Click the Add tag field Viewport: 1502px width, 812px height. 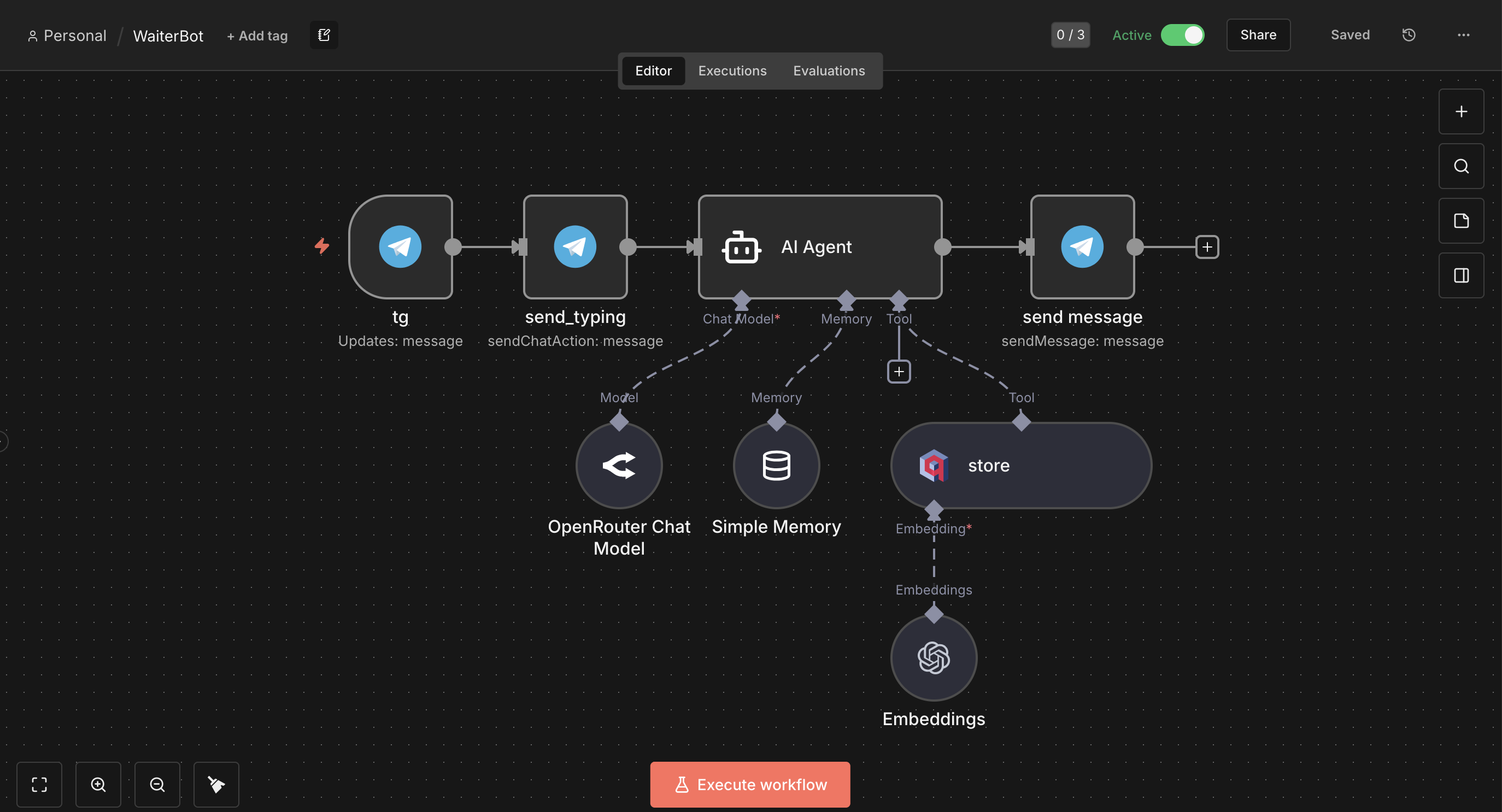(257, 36)
